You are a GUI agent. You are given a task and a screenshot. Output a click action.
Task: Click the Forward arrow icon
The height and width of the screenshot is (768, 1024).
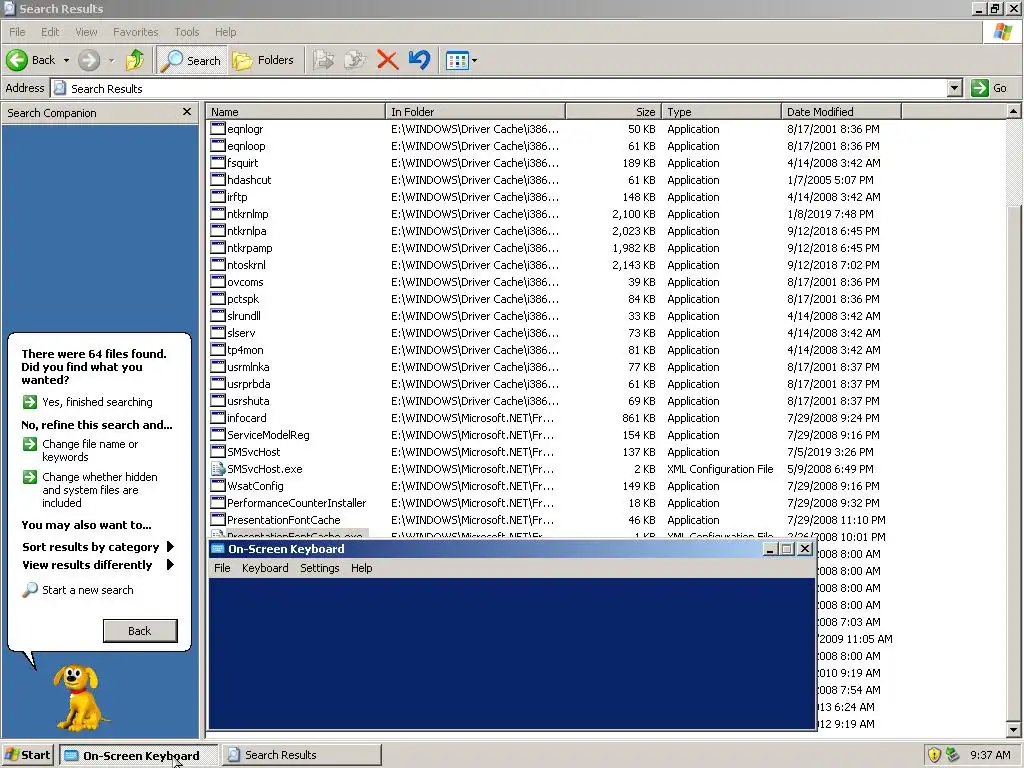[x=89, y=60]
